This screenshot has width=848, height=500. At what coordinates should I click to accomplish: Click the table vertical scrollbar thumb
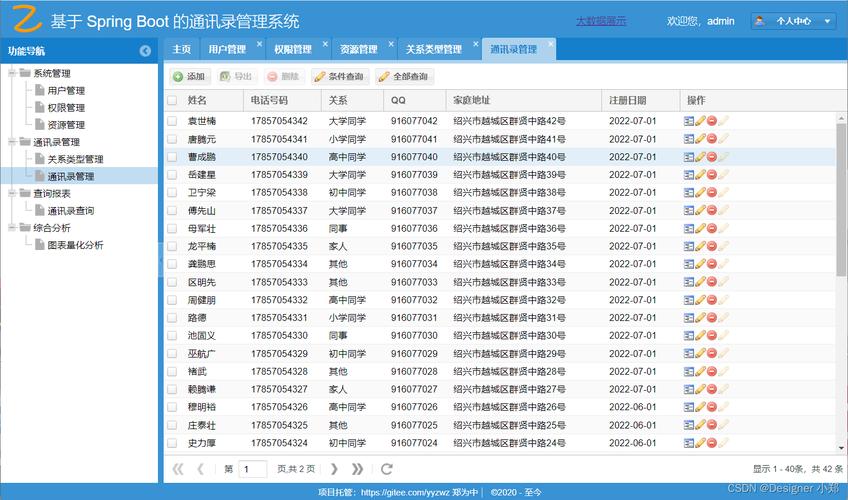coord(841,200)
